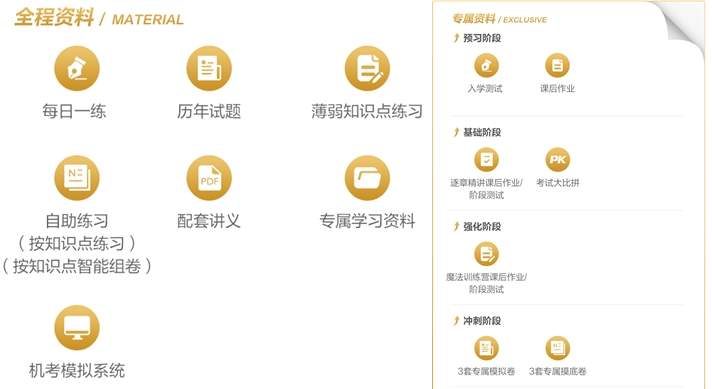
Task: Click the 3套专属模拟卷 caption
Action: click(486, 371)
